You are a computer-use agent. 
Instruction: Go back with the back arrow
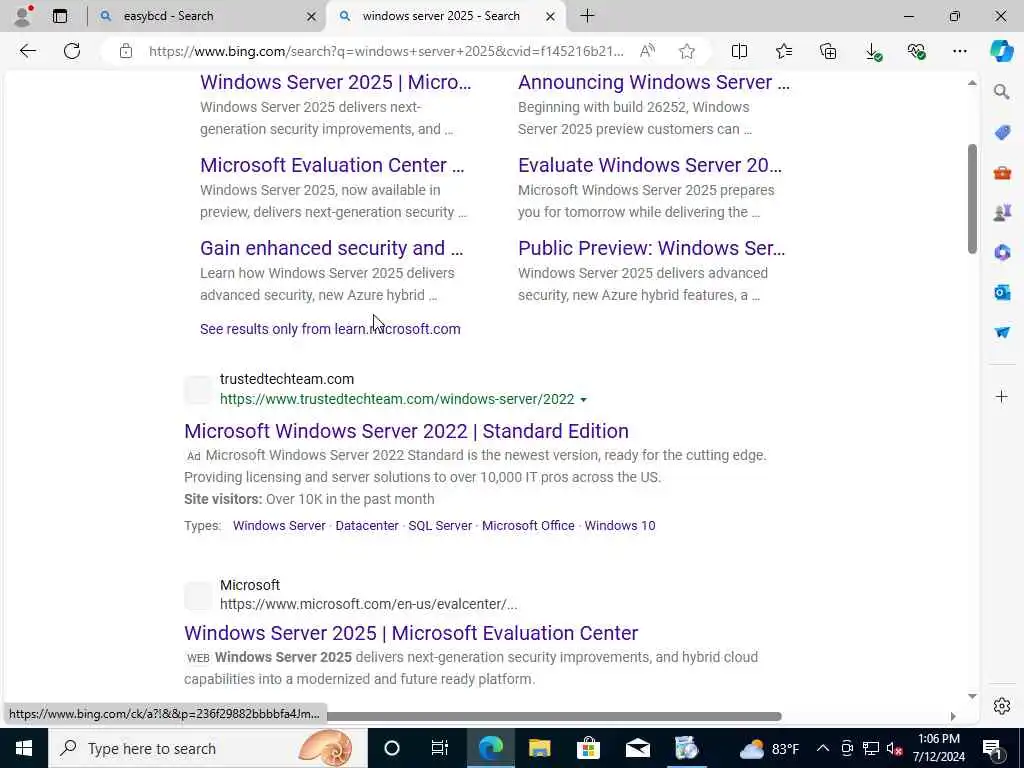tap(27, 51)
